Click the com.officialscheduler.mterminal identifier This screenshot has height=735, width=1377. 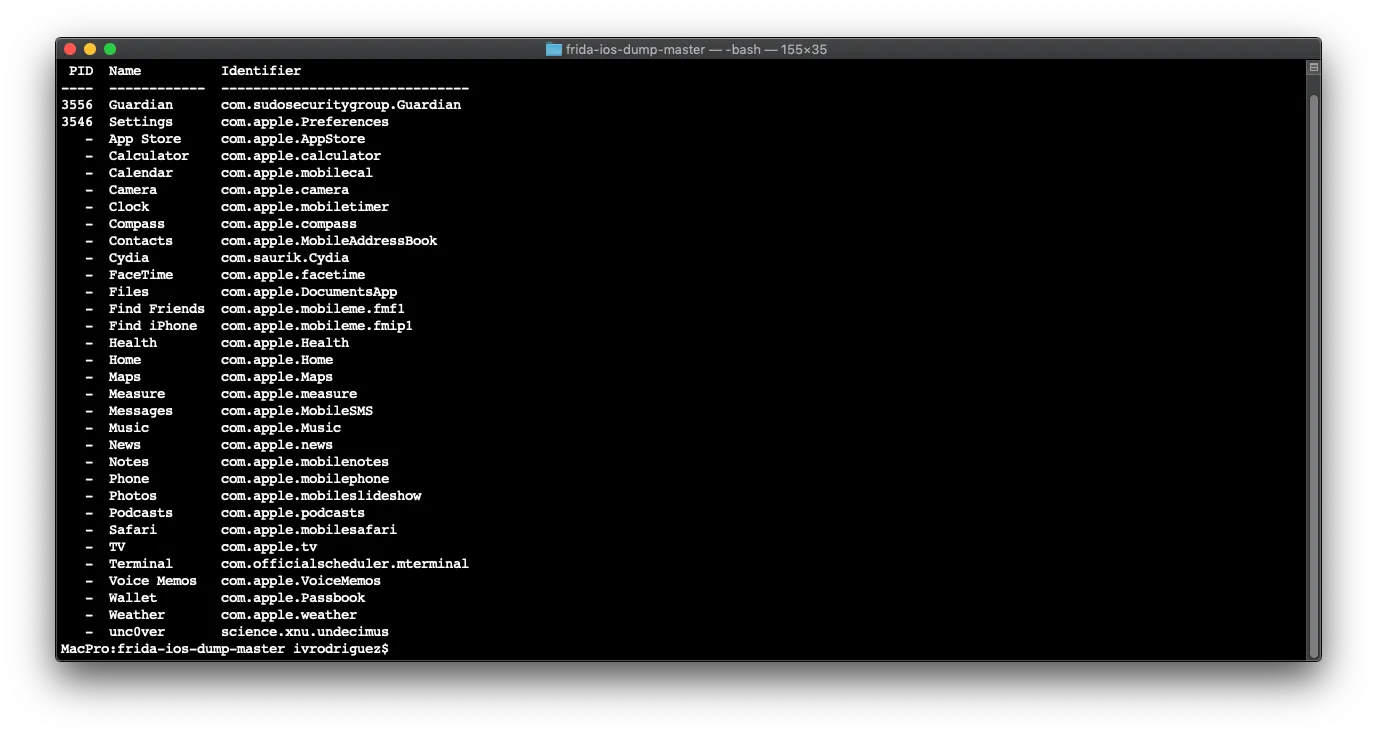(x=345, y=564)
